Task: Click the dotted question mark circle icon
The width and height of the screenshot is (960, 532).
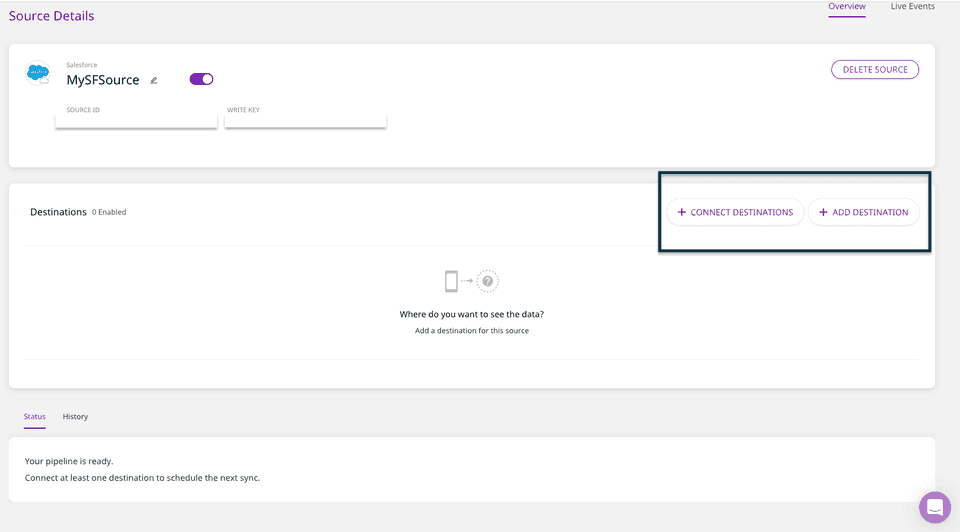Action: tap(487, 282)
